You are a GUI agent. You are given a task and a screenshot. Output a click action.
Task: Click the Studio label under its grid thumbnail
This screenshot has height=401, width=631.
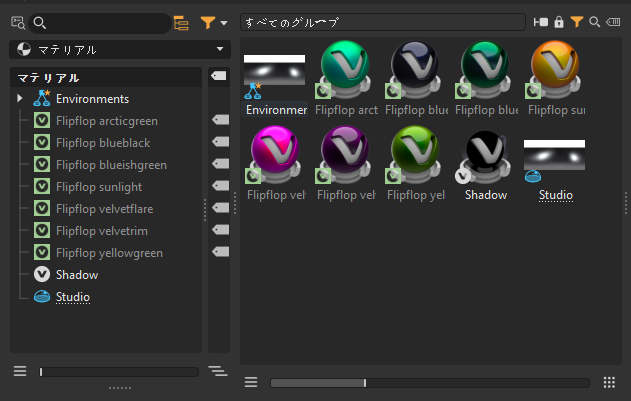pyautogui.click(x=555, y=195)
